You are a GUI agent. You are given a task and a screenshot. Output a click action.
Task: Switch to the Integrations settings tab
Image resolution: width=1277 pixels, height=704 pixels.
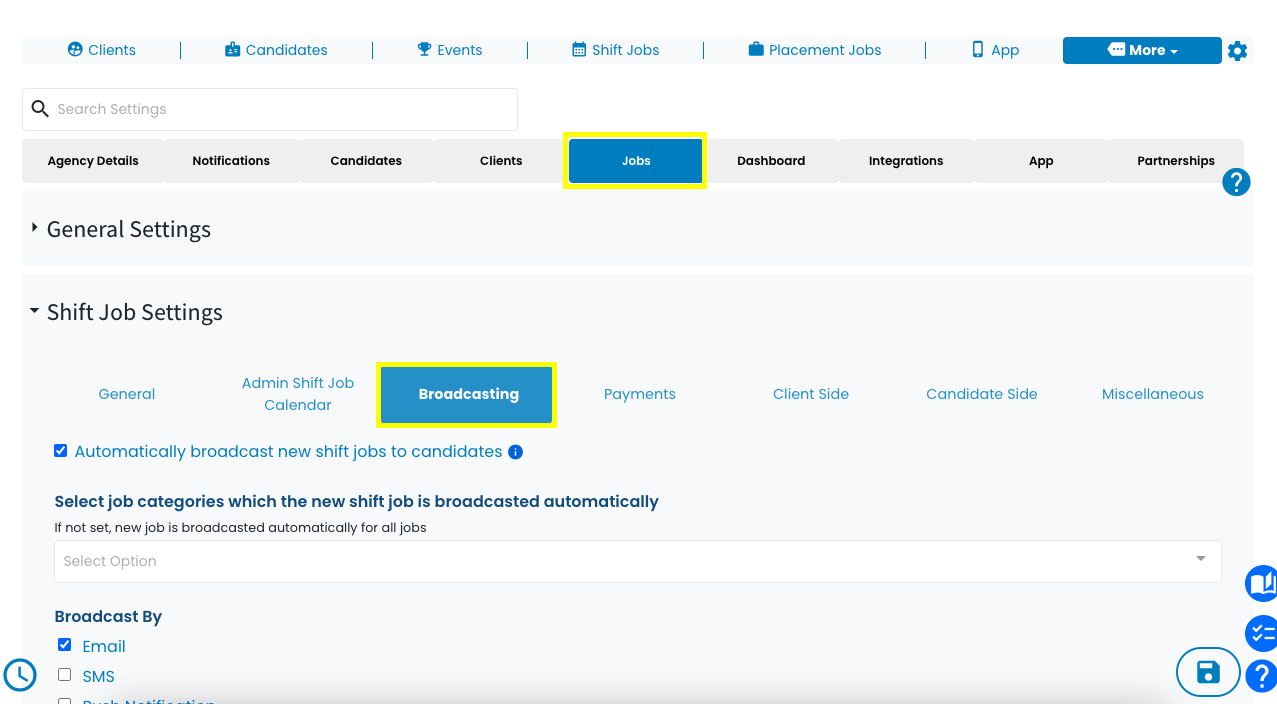(x=906, y=161)
